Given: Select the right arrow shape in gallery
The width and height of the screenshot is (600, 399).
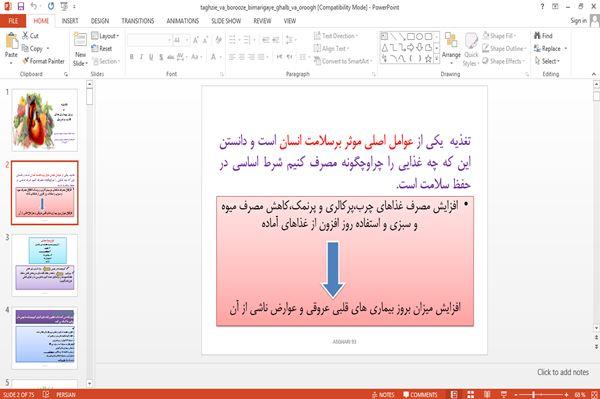Looking at the screenshot, I should tap(411, 47).
